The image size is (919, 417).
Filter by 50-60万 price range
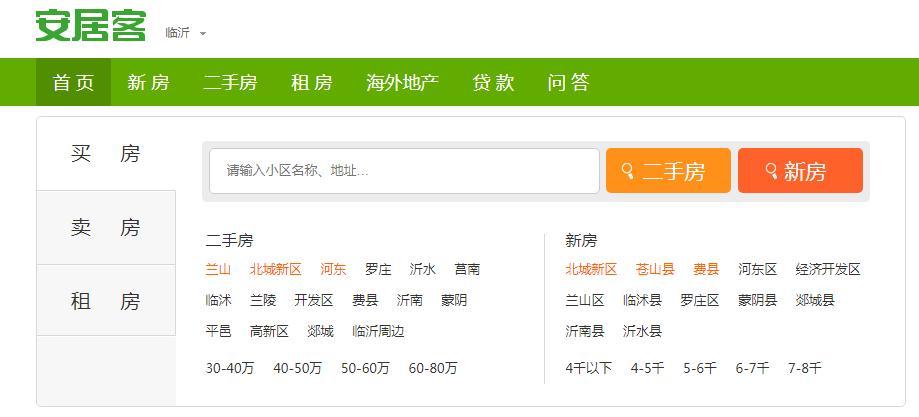[365, 368]
